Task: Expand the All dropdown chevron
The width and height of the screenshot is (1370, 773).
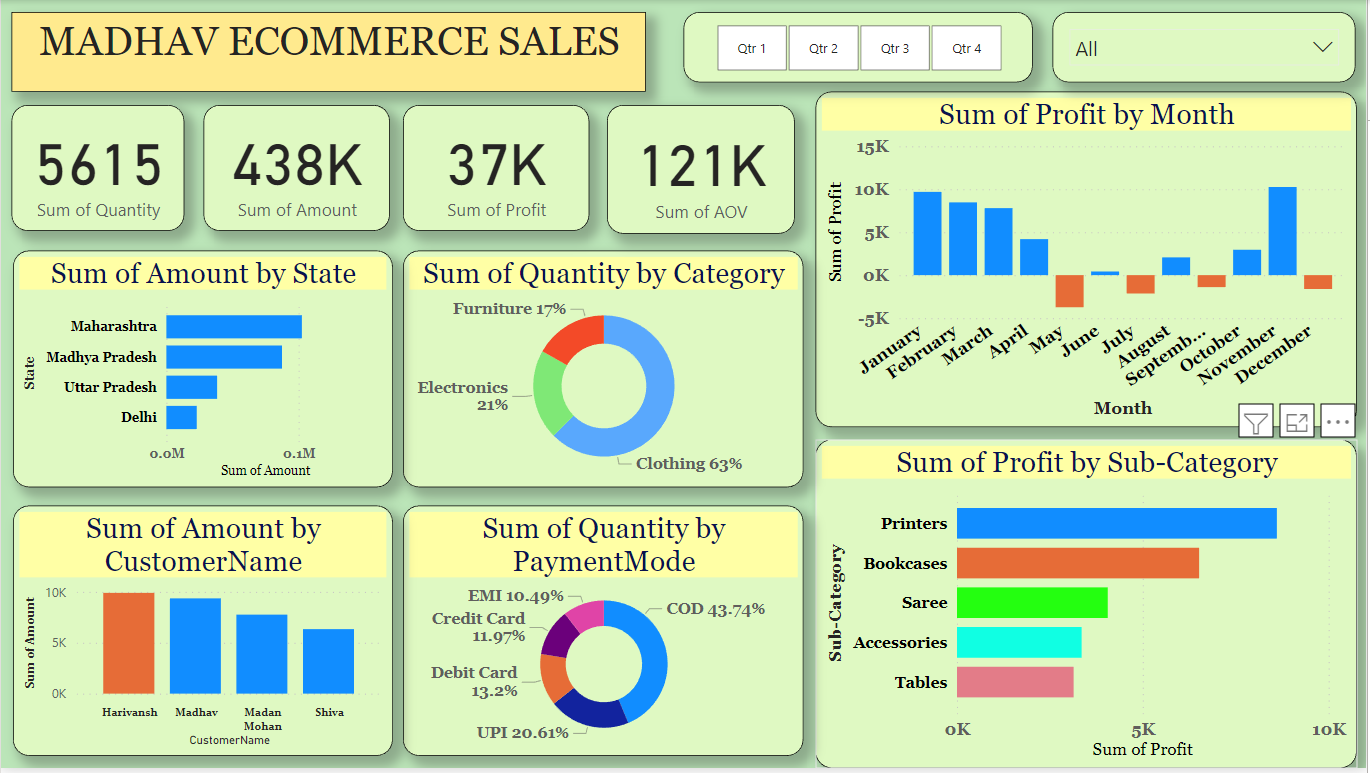Action: click(1322, 48)
